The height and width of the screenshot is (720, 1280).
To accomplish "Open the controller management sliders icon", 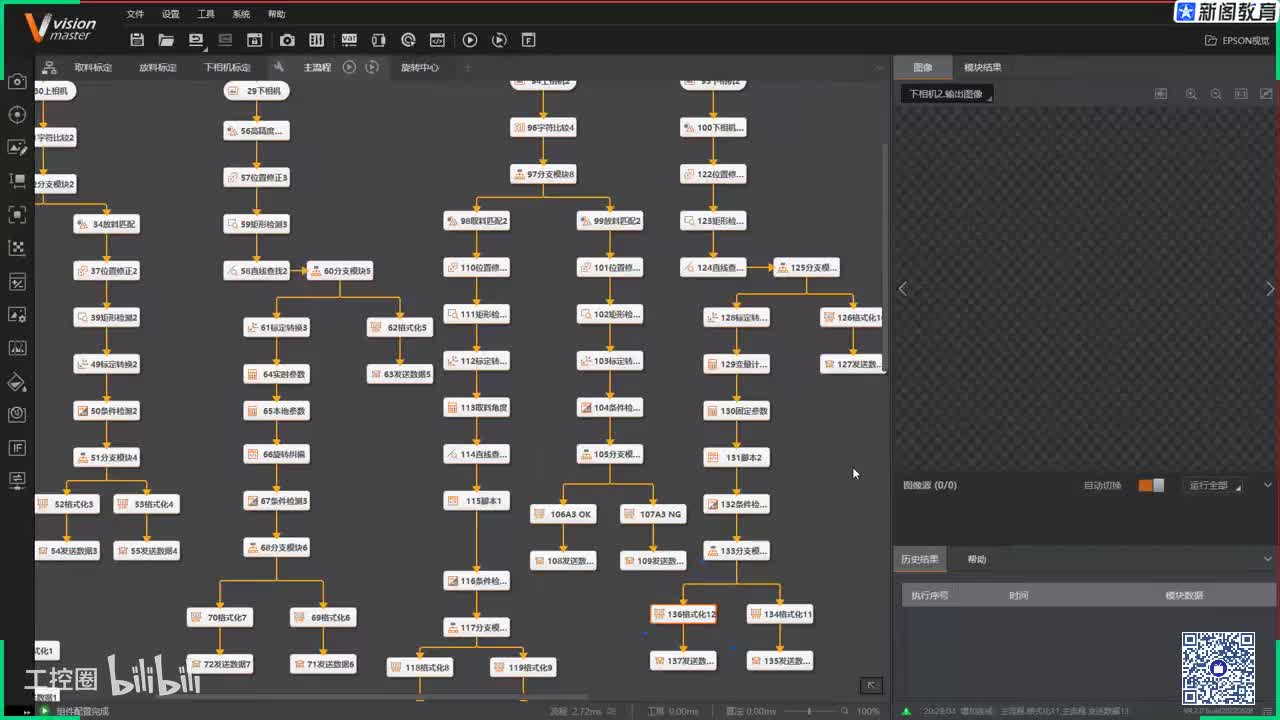I will point(317,40).
